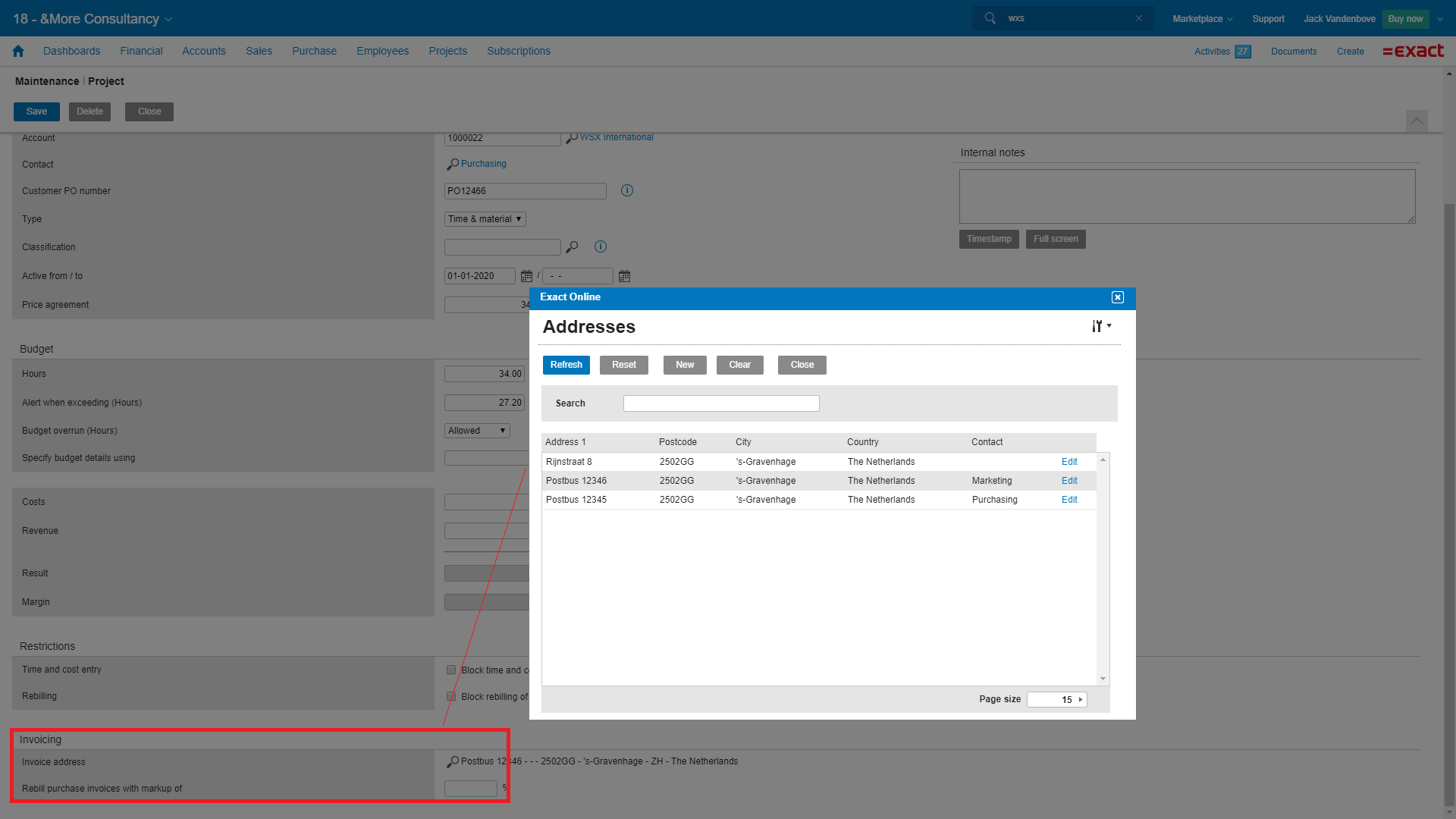Click Clear in Addresses dialog
The image size is (1456, 819).
click(x=740, y=365)
